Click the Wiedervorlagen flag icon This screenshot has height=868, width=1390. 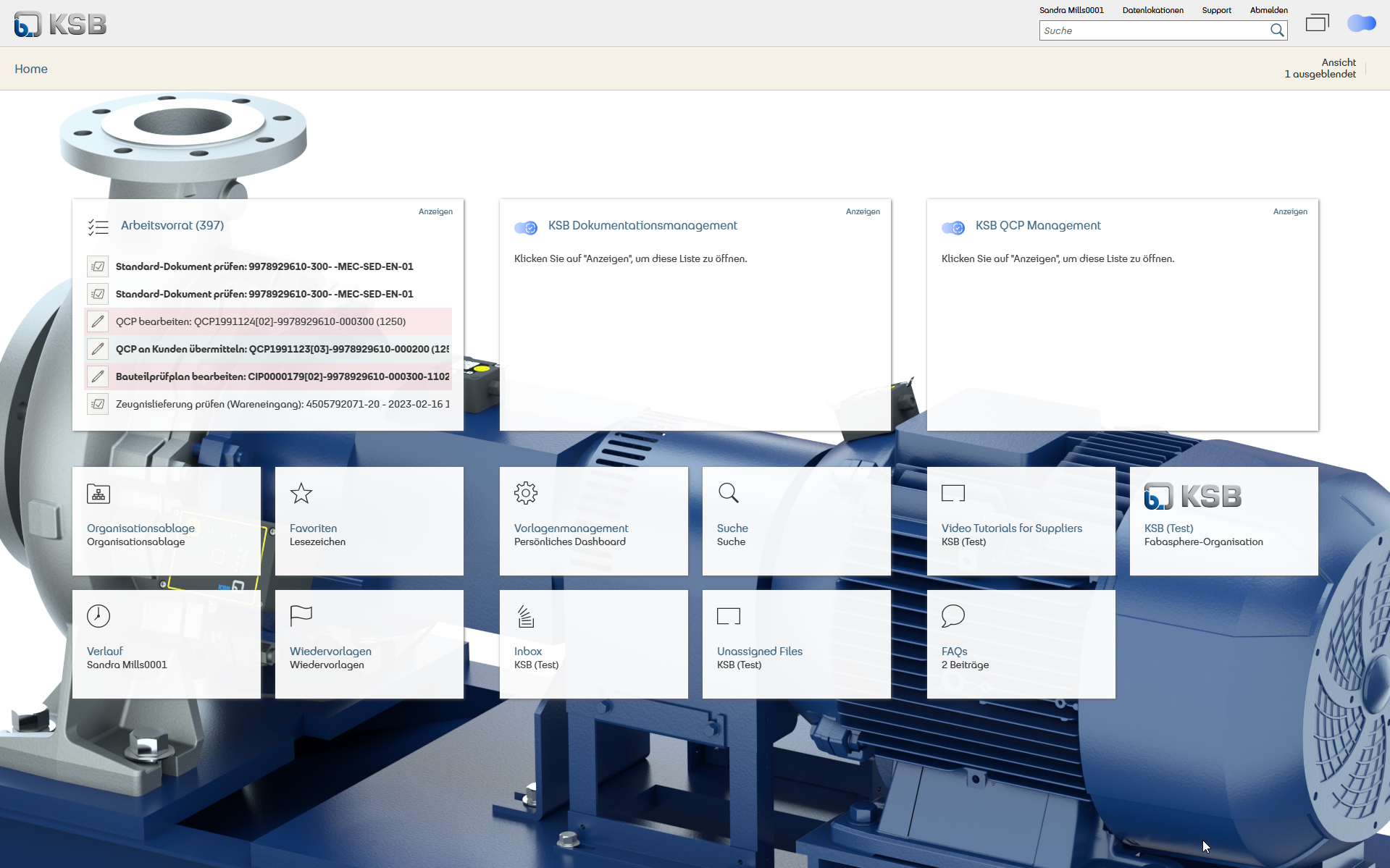[x=301, y=616]
